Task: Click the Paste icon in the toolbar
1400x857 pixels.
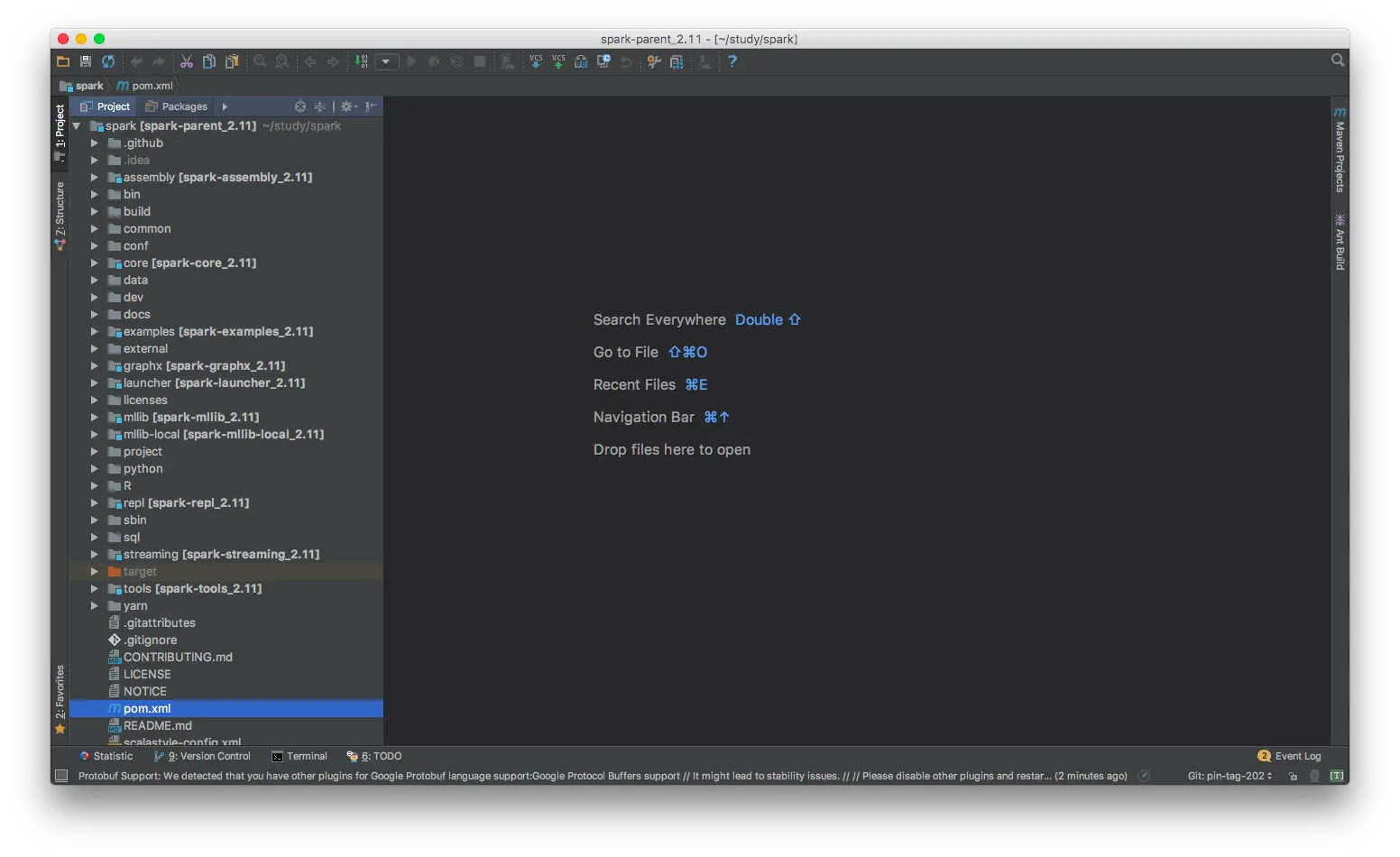Action: pyautogui.click(x=232, y=61)
